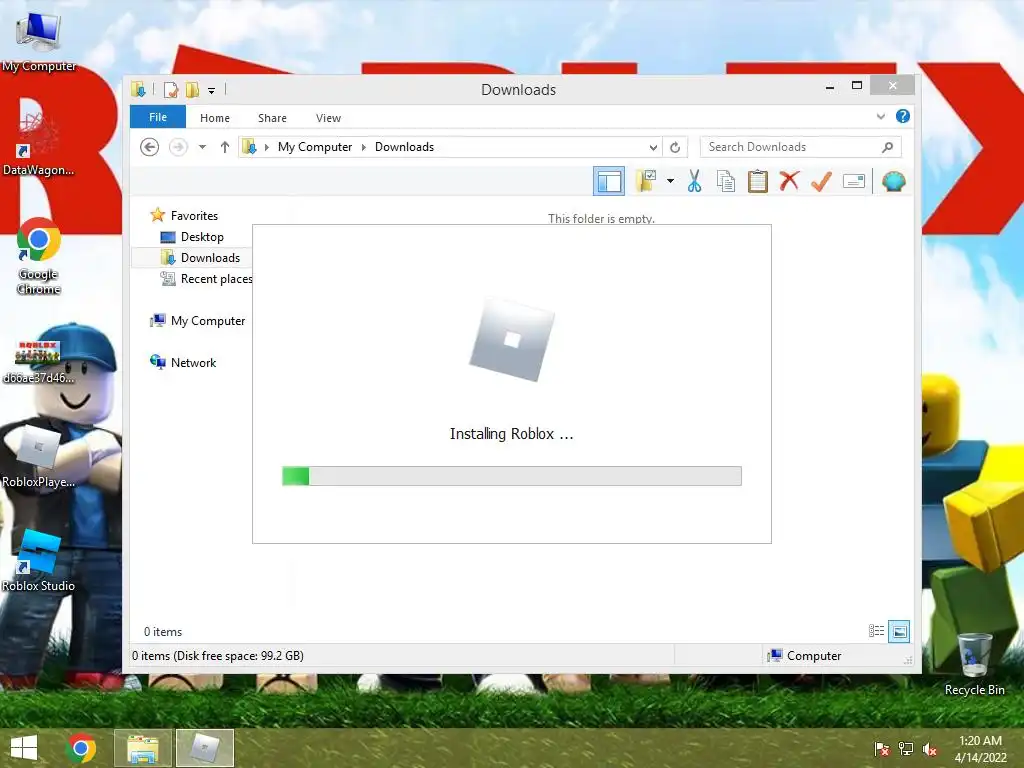Click the New Folder icon in title bar

[192, 89]
